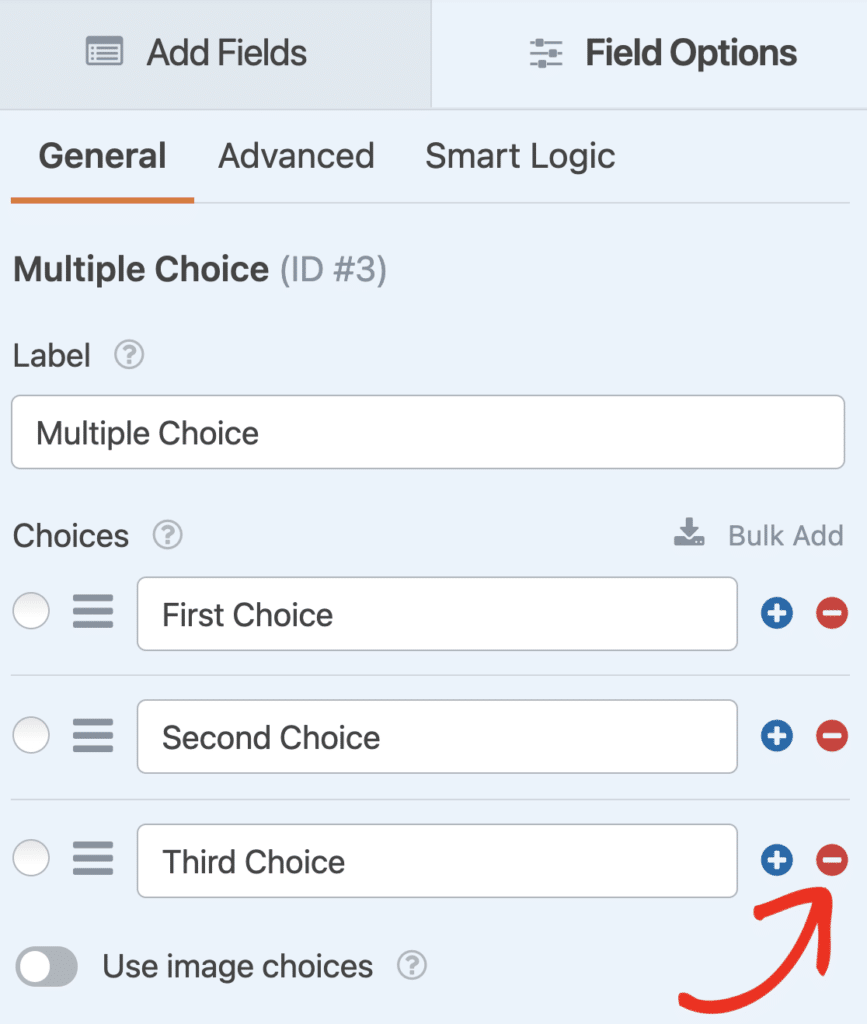Remove the Third Choice option
The height and width of the screenshot is (1024, 867).
(831, 860)
